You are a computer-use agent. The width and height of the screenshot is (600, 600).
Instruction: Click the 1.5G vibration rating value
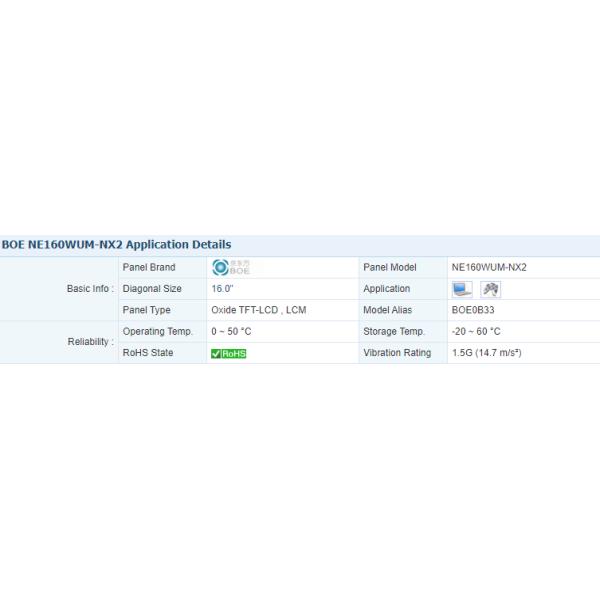pos(486,353)
